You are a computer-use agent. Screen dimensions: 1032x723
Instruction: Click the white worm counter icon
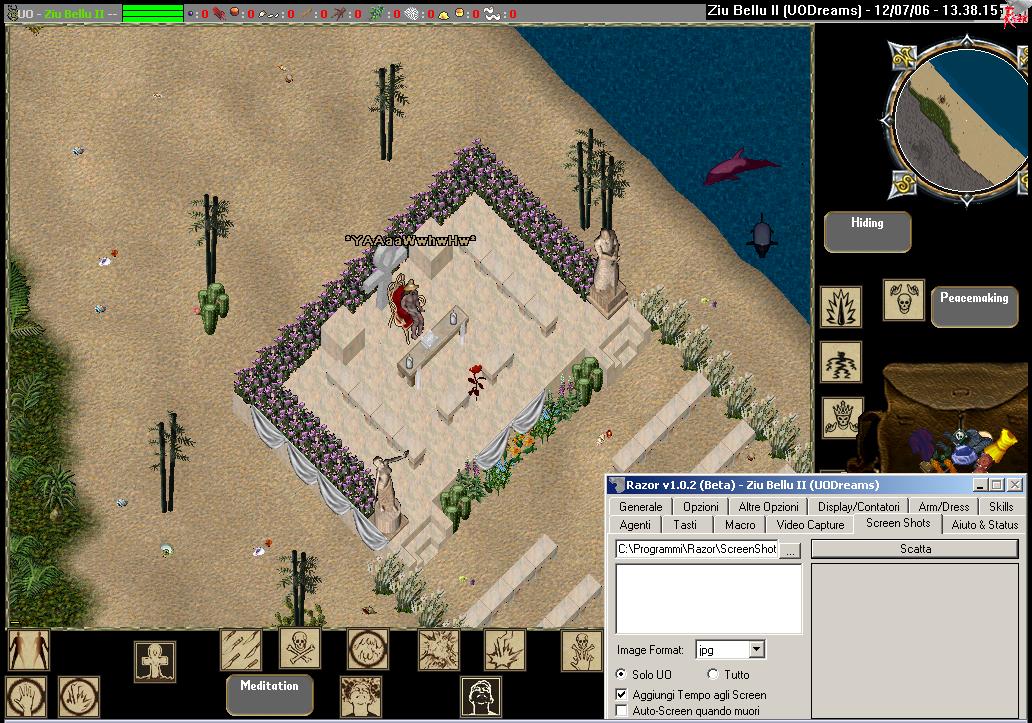tap(492, 13)
